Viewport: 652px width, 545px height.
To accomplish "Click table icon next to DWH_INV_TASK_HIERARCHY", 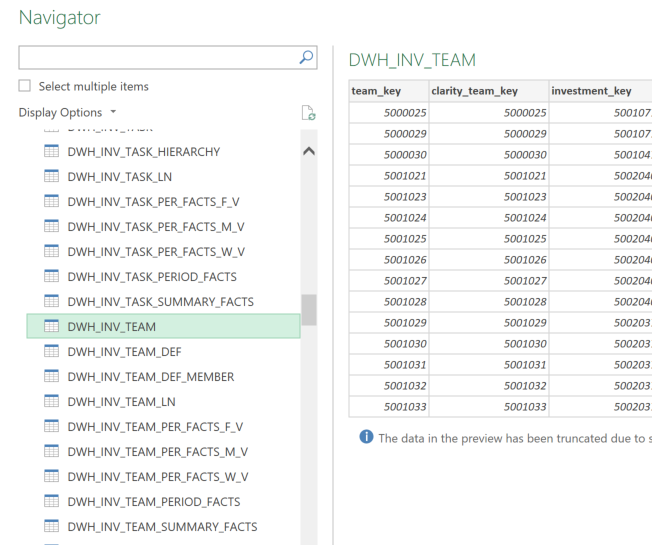I will point(51,152).
